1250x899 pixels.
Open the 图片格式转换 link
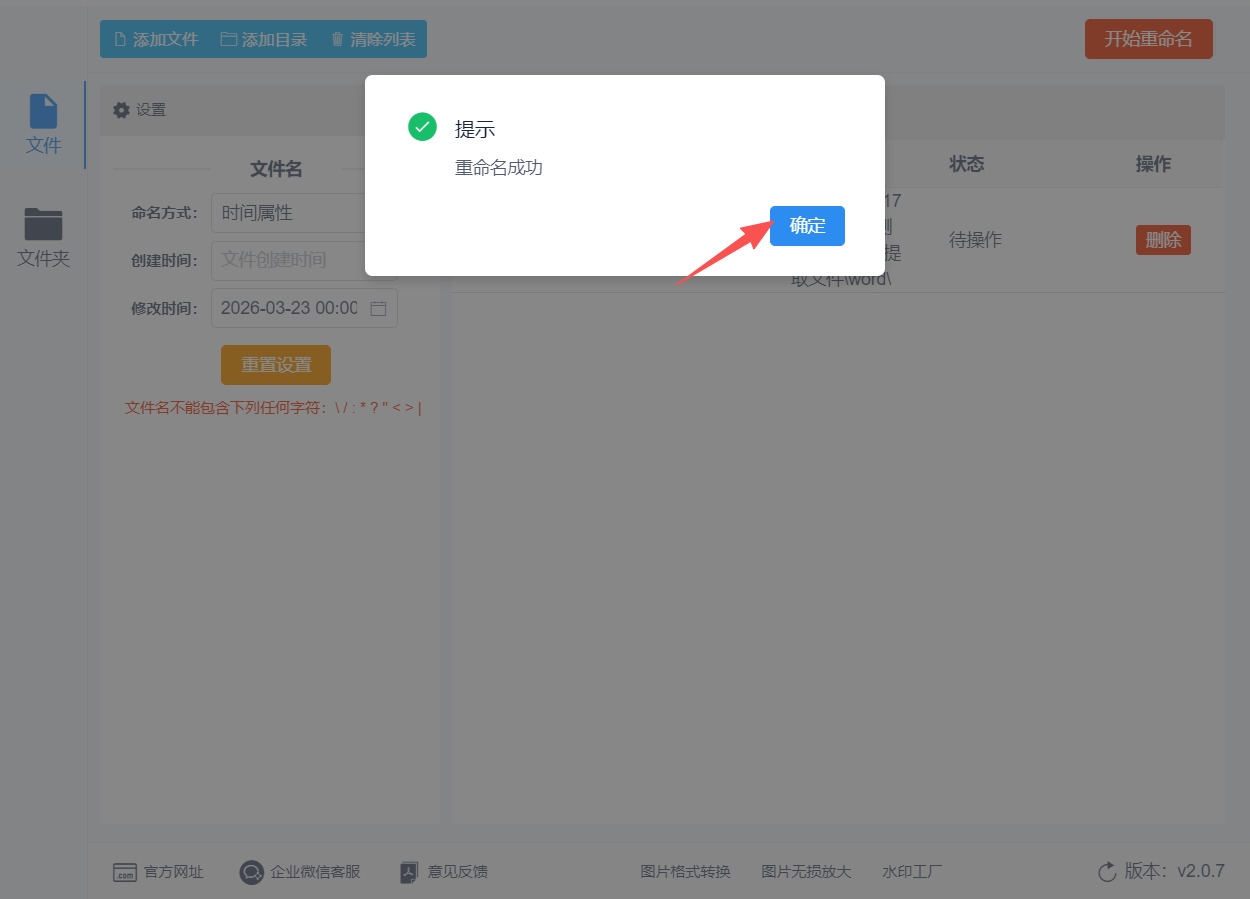686,871
